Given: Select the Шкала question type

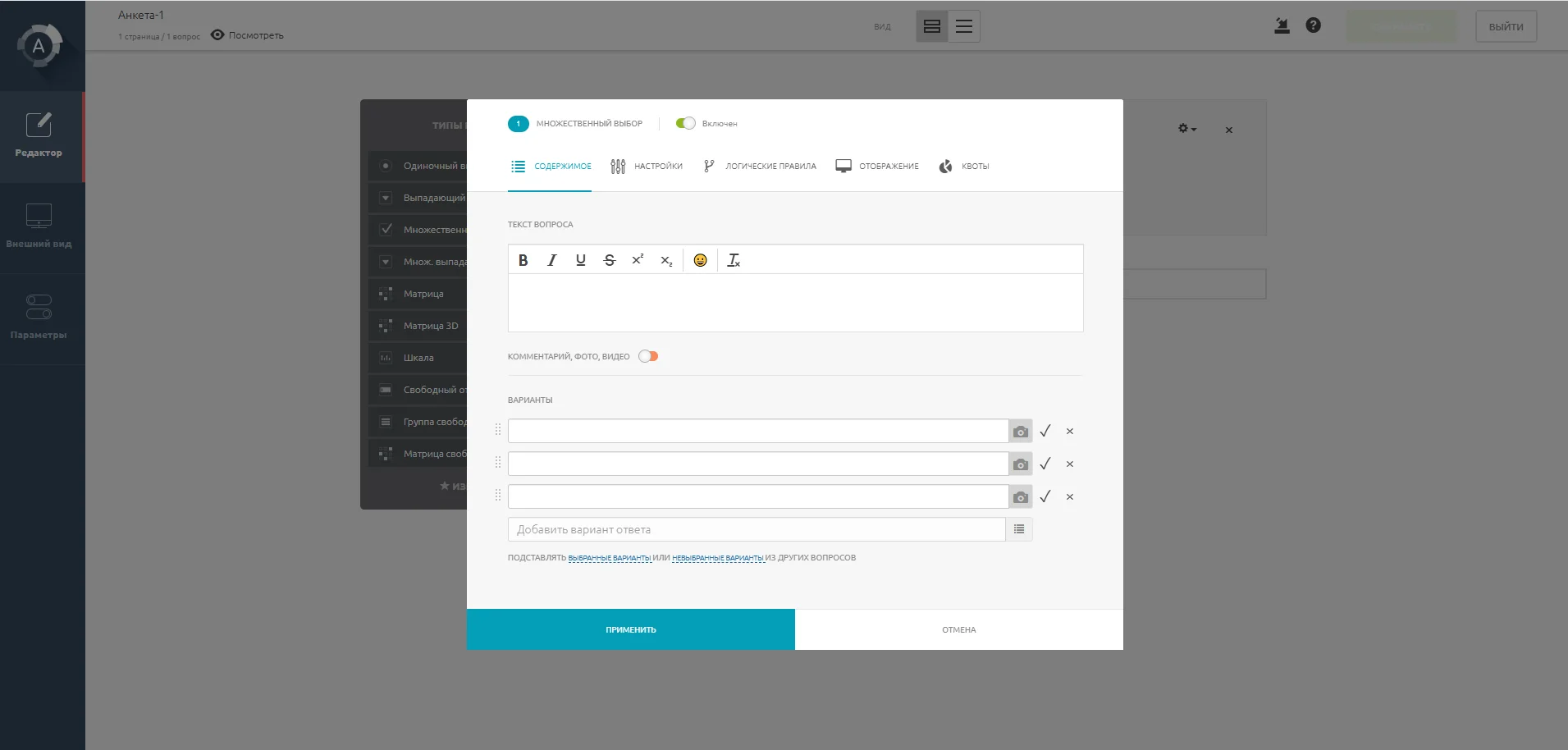Looking at the screenshot, I should (x=418, y=358).
